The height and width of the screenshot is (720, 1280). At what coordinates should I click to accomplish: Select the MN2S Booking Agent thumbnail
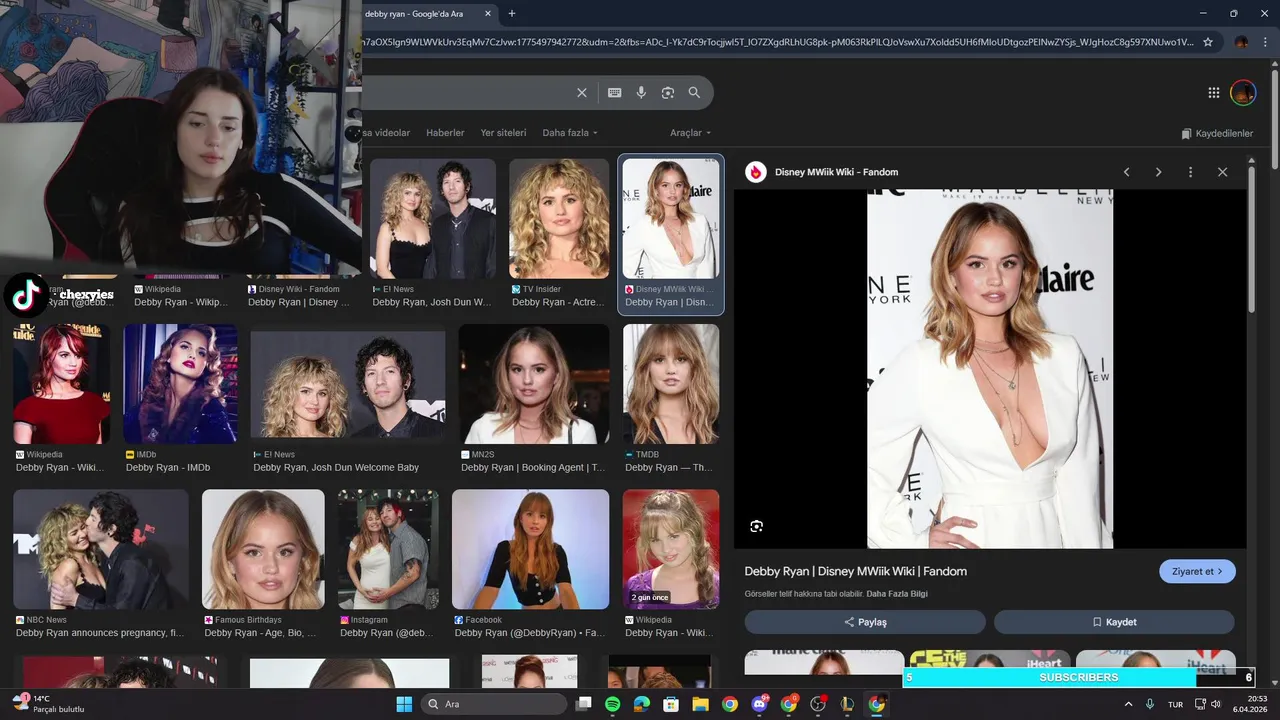click(534, 384)
